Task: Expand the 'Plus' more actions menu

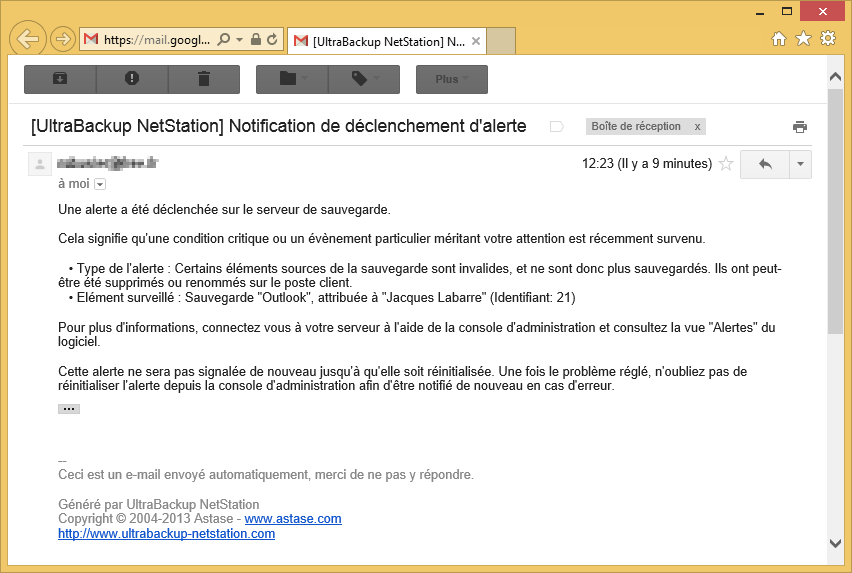Action: 452,79
